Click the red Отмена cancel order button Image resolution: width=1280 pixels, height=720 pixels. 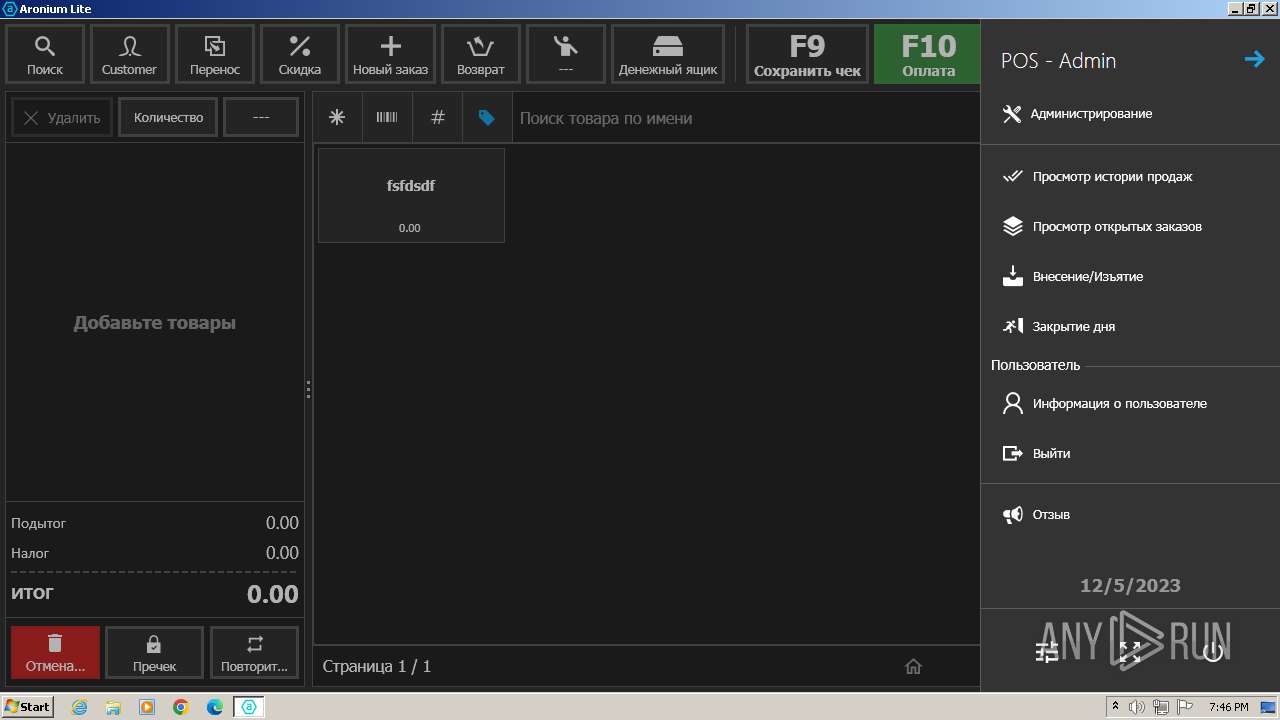point(55,652)
